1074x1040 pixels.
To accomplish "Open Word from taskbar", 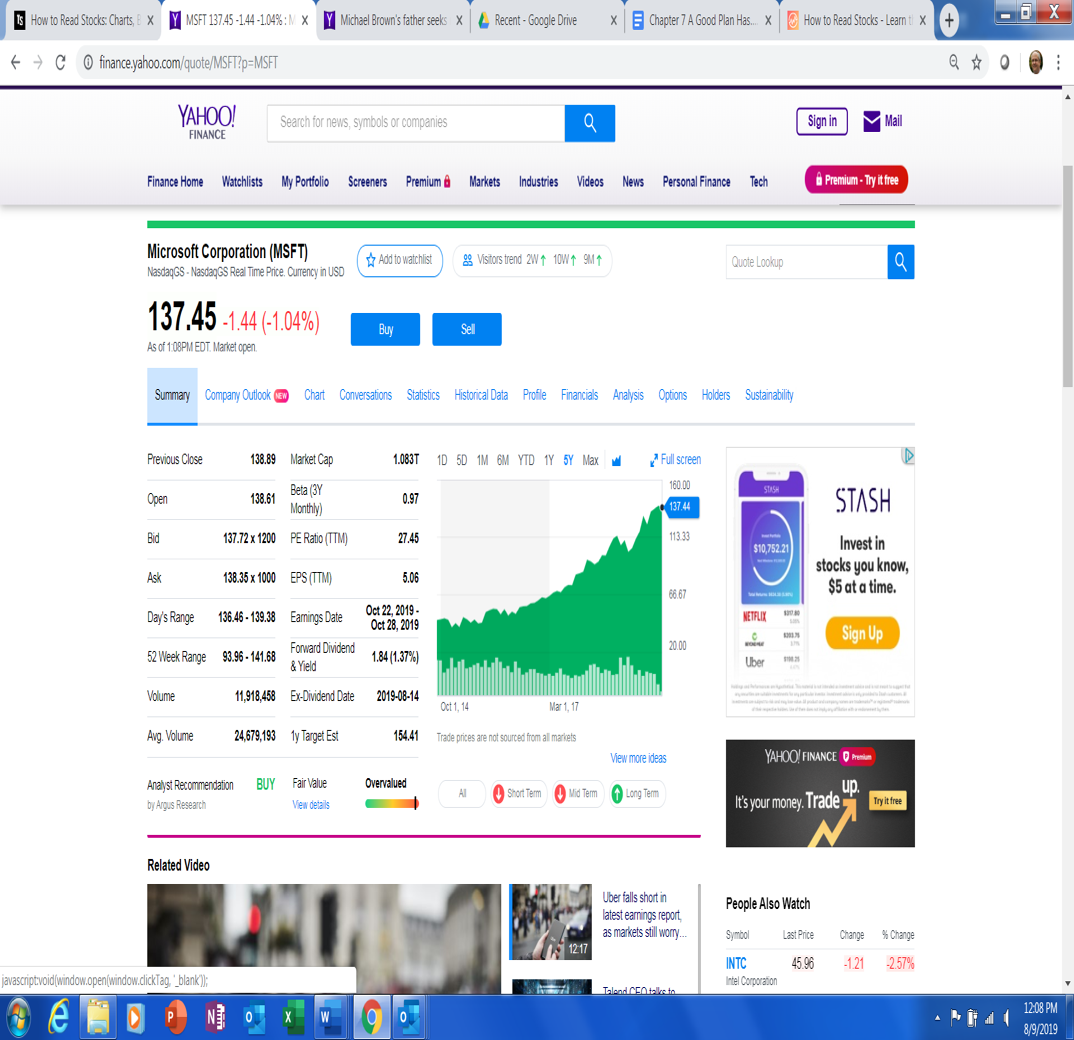I will (x=332, y=1017).
